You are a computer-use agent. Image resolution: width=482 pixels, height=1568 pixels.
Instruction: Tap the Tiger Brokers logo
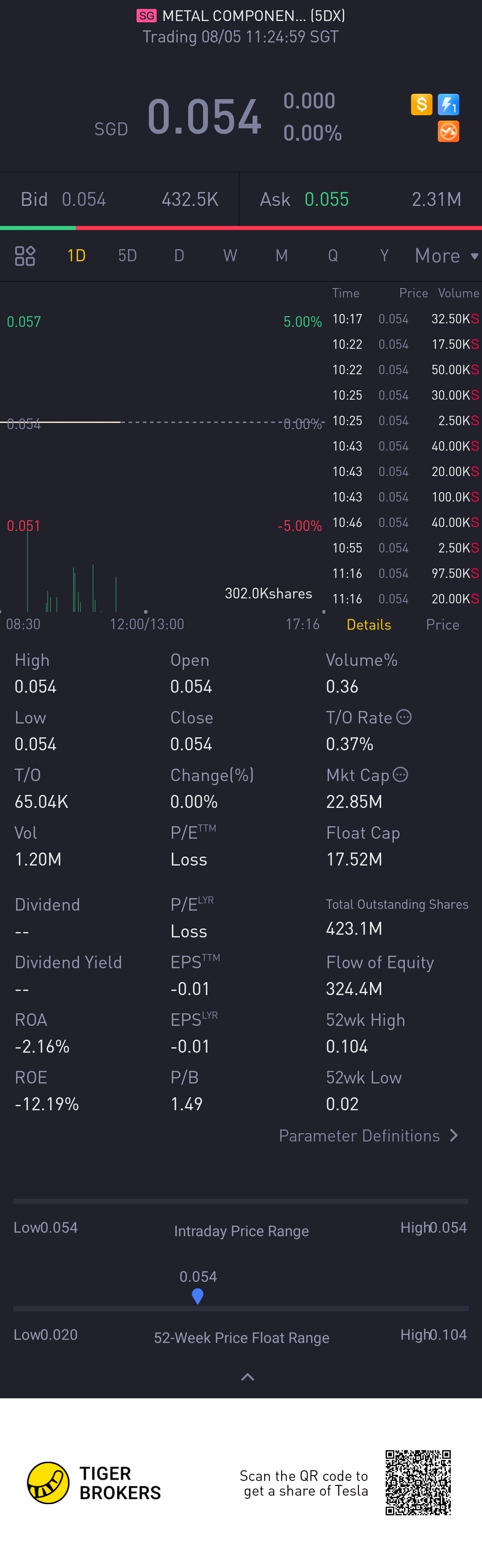click(x=48, y=1483)
